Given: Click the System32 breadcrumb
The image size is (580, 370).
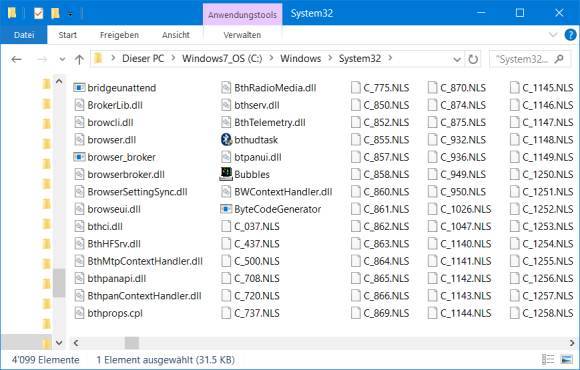Looking at the screenshot, I should (360, 58).
